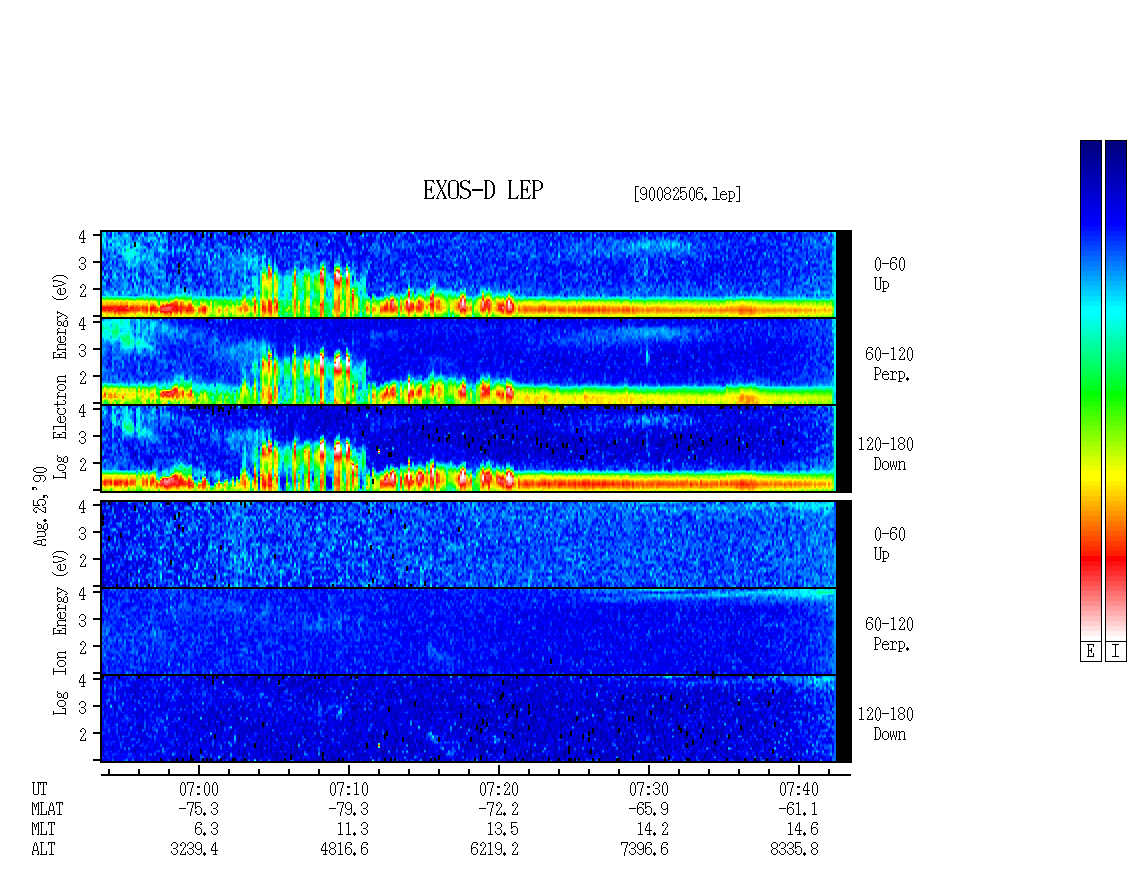This screenshot has height=875, width=1130.
Task: Click the MLAT value -65.9
Action: 648,809
